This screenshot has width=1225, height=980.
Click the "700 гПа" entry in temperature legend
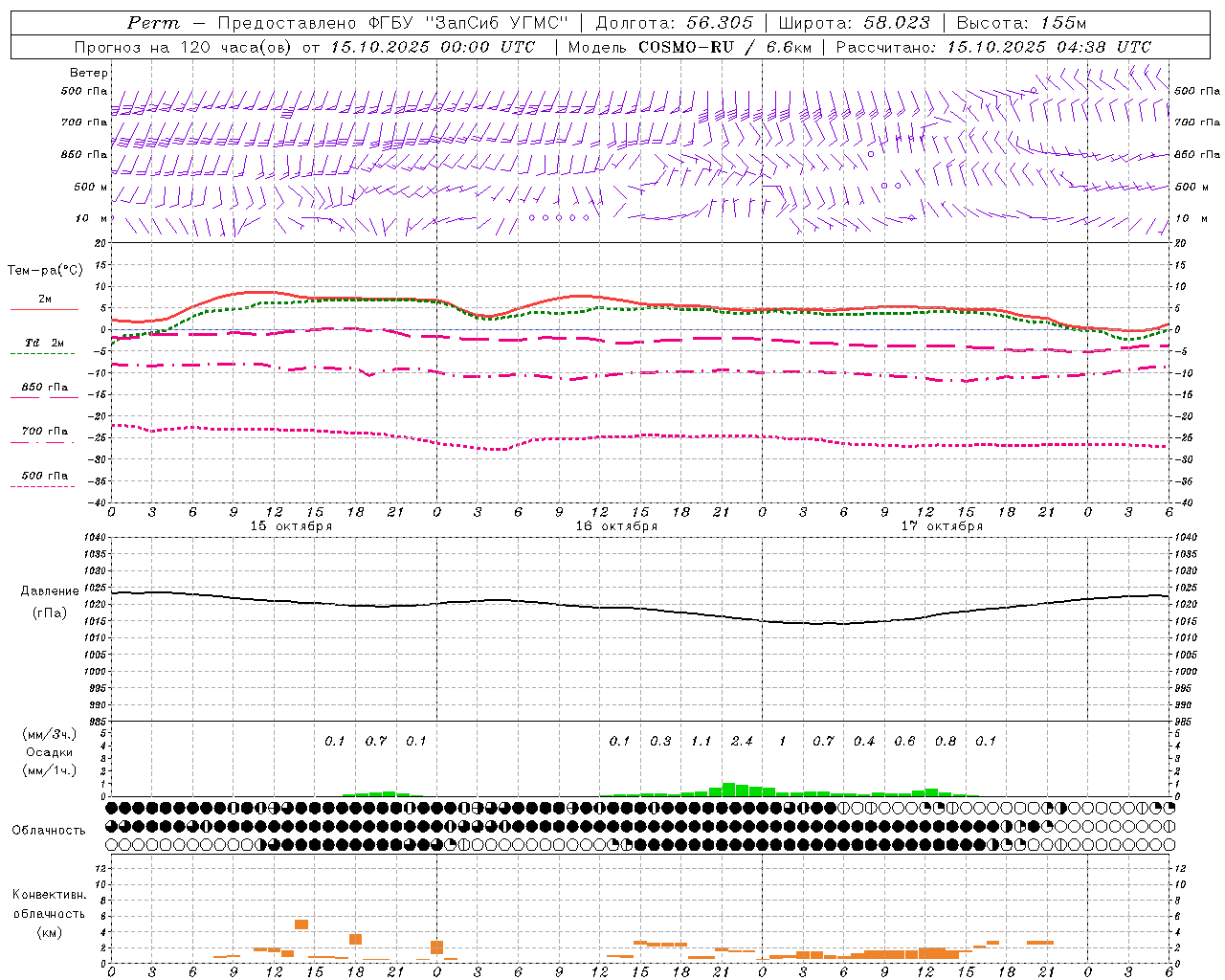tap(44, 432)
